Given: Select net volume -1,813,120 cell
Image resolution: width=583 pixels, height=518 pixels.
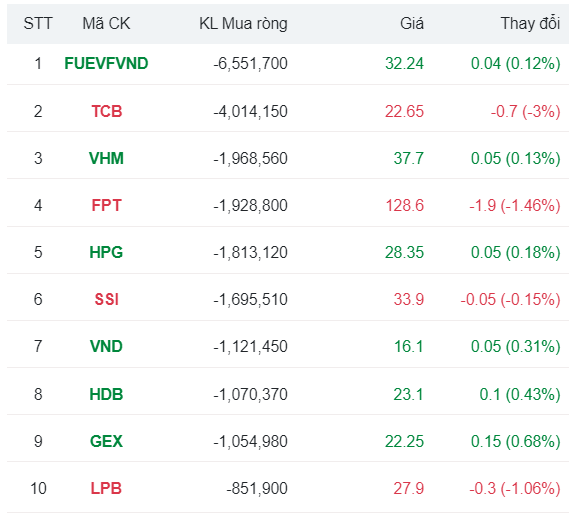Looking at the screenshot, I should tap(250, 252).
